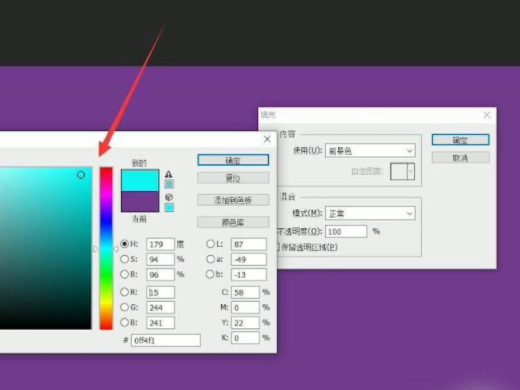Open the 使用 contents dropdown showing 前景色

370,151
